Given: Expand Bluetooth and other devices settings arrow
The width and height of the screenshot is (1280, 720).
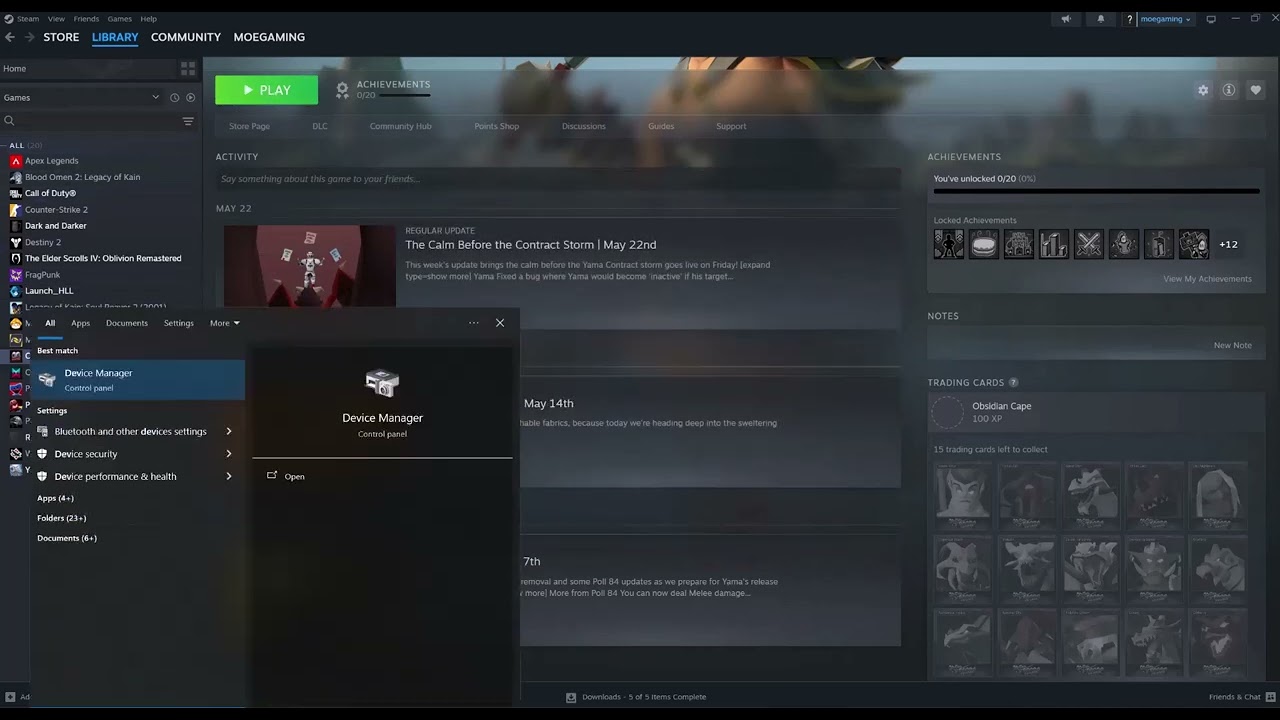Looking at the screenshot, I should click(x=229, y=432).
